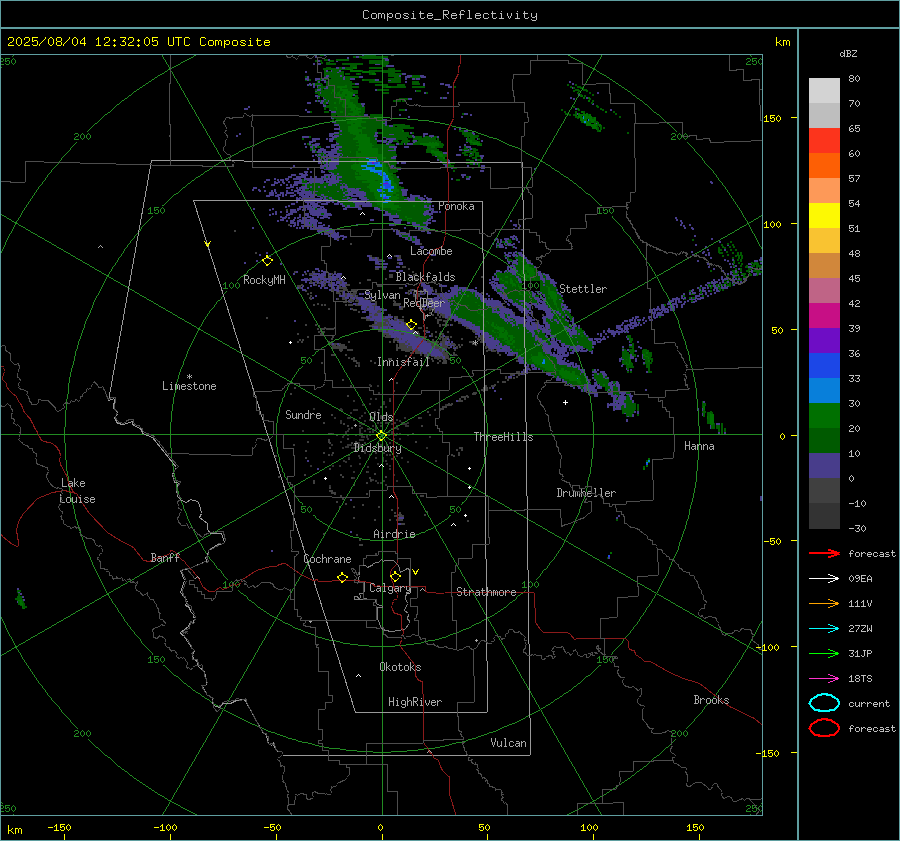
Task: Click the Banff town label
Action: pyautogui.click(x=165, y=557)
